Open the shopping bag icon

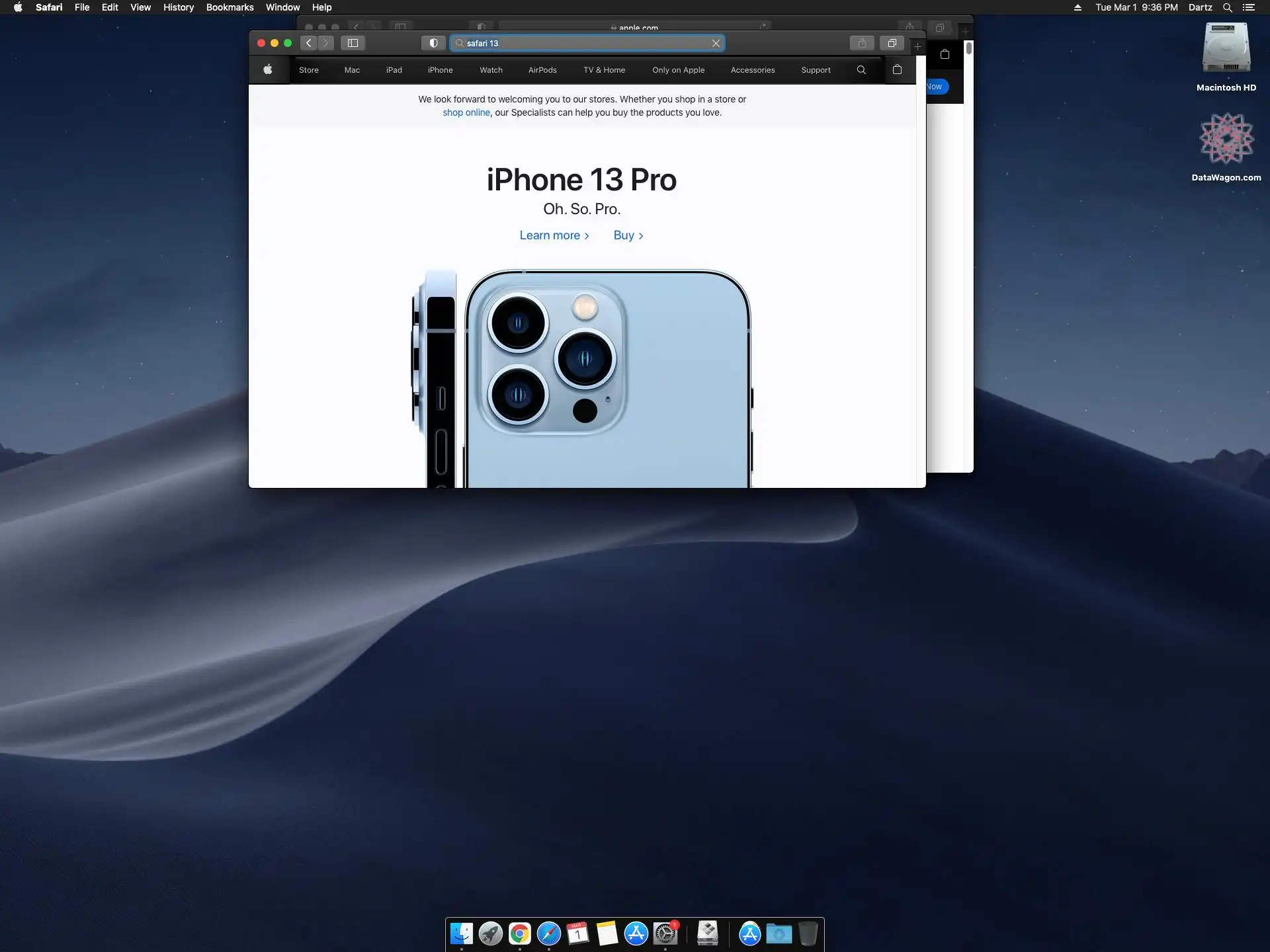(897, 69)
